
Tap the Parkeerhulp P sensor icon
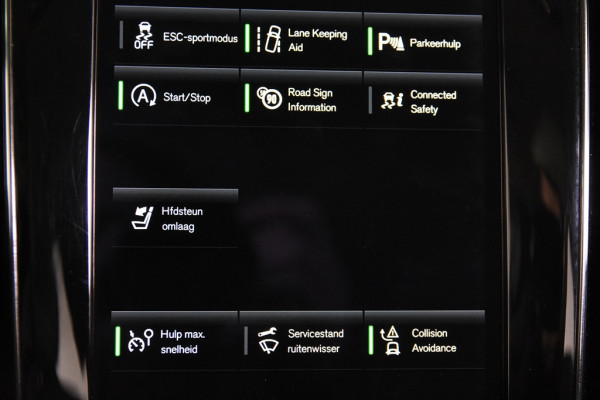[391, 42]
